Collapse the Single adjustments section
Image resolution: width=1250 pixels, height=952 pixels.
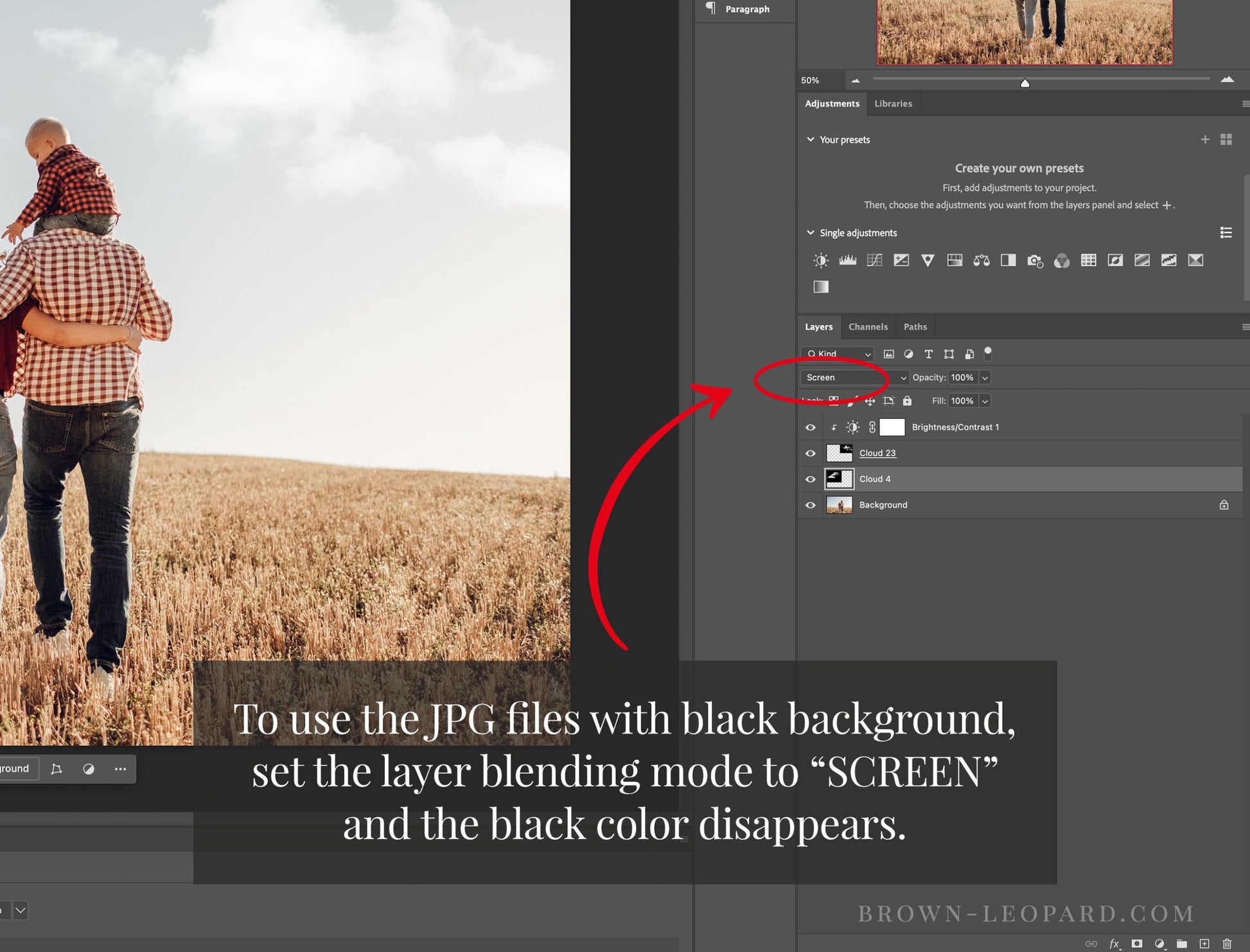tap(811, 233)
